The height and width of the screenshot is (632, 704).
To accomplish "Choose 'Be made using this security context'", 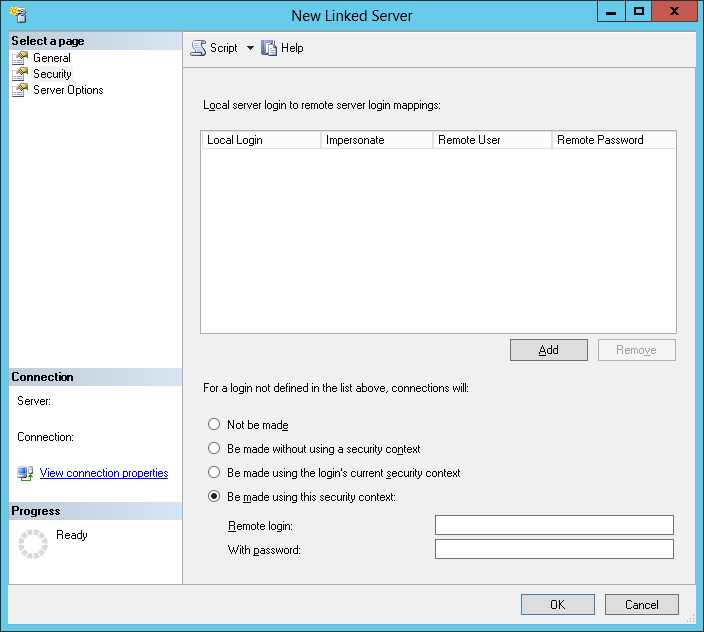I will pyautogui.click(x=214, y=496).
